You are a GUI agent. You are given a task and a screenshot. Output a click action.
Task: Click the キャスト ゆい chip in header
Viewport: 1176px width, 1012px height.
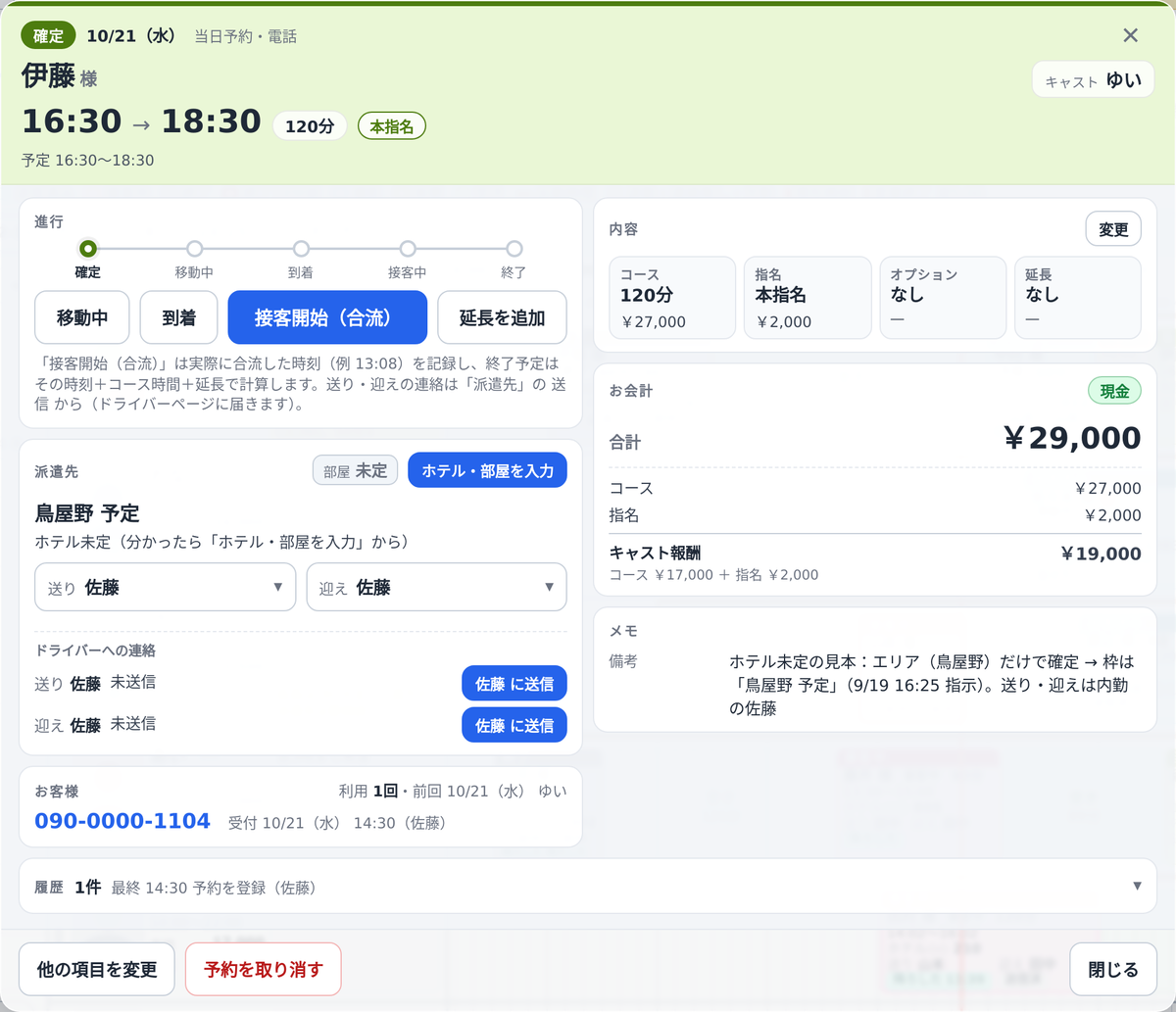pos(1094,80)
